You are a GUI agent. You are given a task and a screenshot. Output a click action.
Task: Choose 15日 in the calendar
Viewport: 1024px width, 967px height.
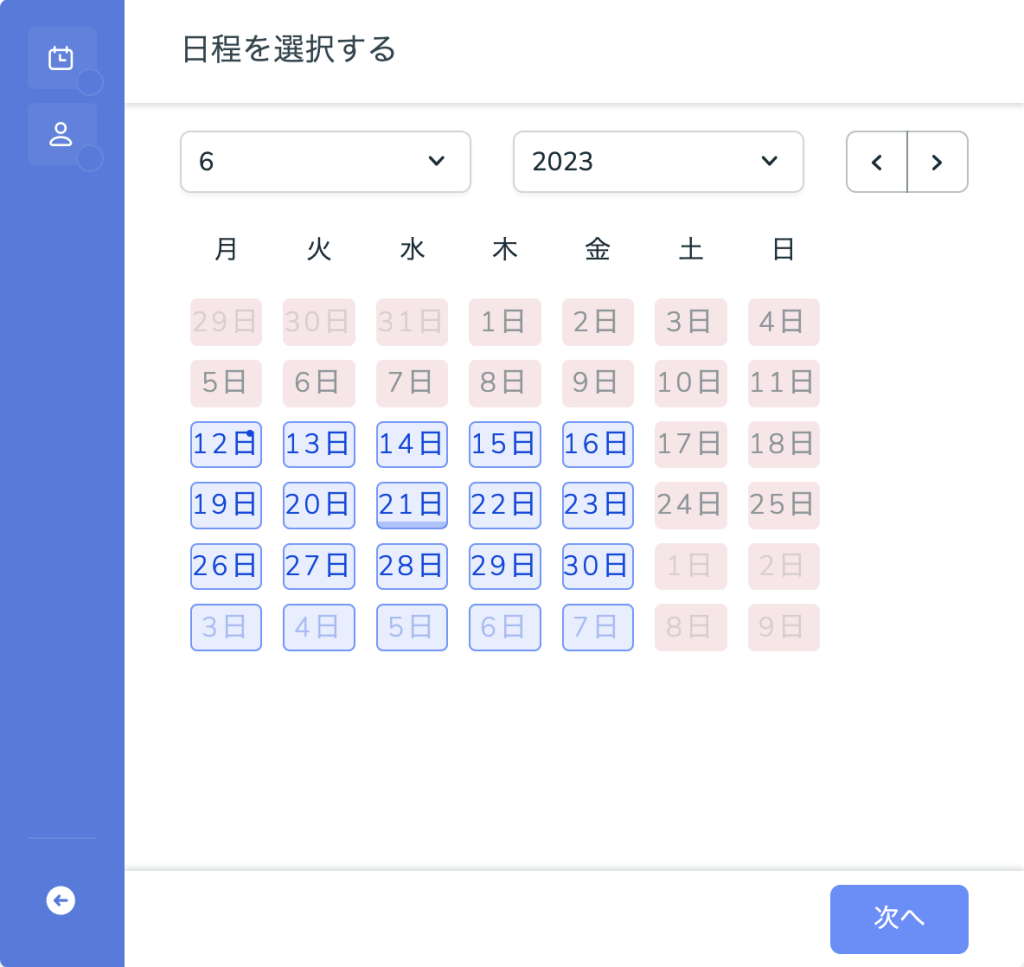coord(505,444)
